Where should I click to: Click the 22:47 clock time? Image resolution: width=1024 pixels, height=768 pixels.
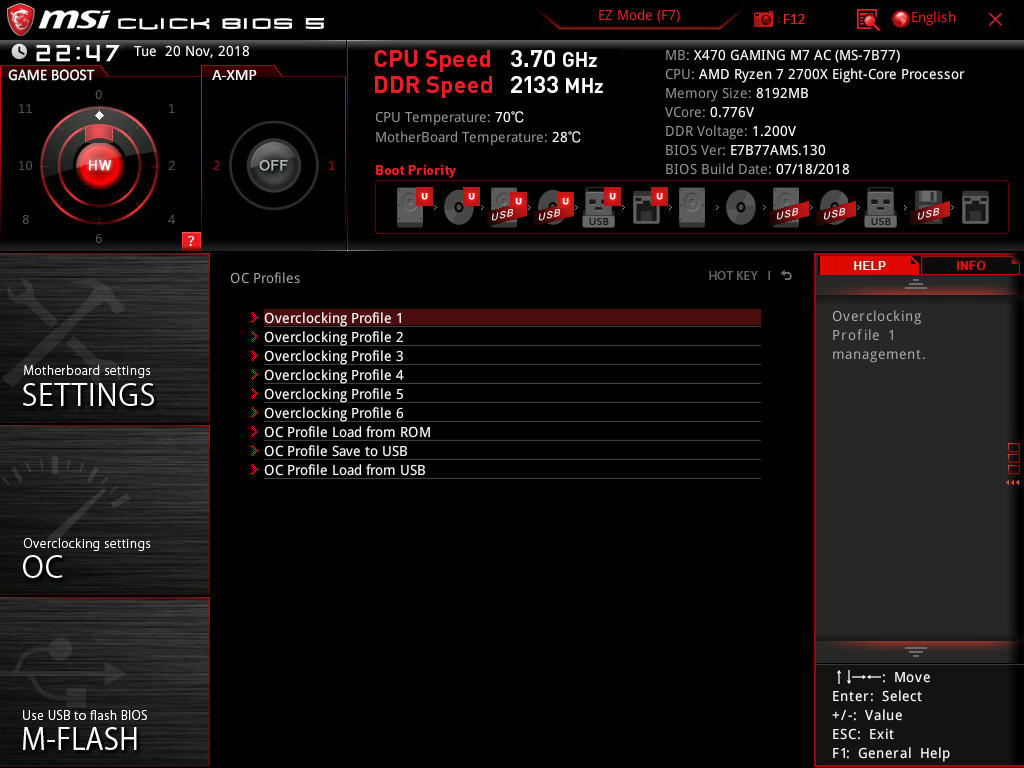(x=77, y=52)
